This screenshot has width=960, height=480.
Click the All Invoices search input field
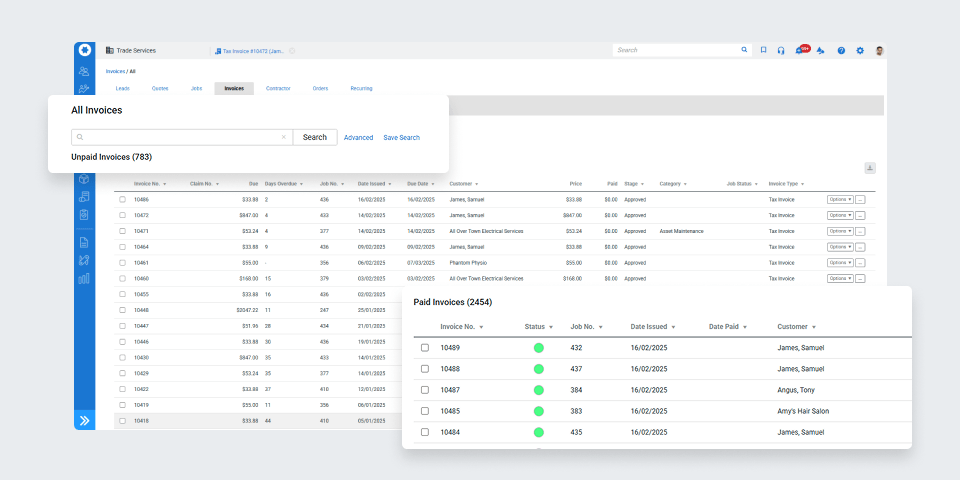(x=182, y=137)
